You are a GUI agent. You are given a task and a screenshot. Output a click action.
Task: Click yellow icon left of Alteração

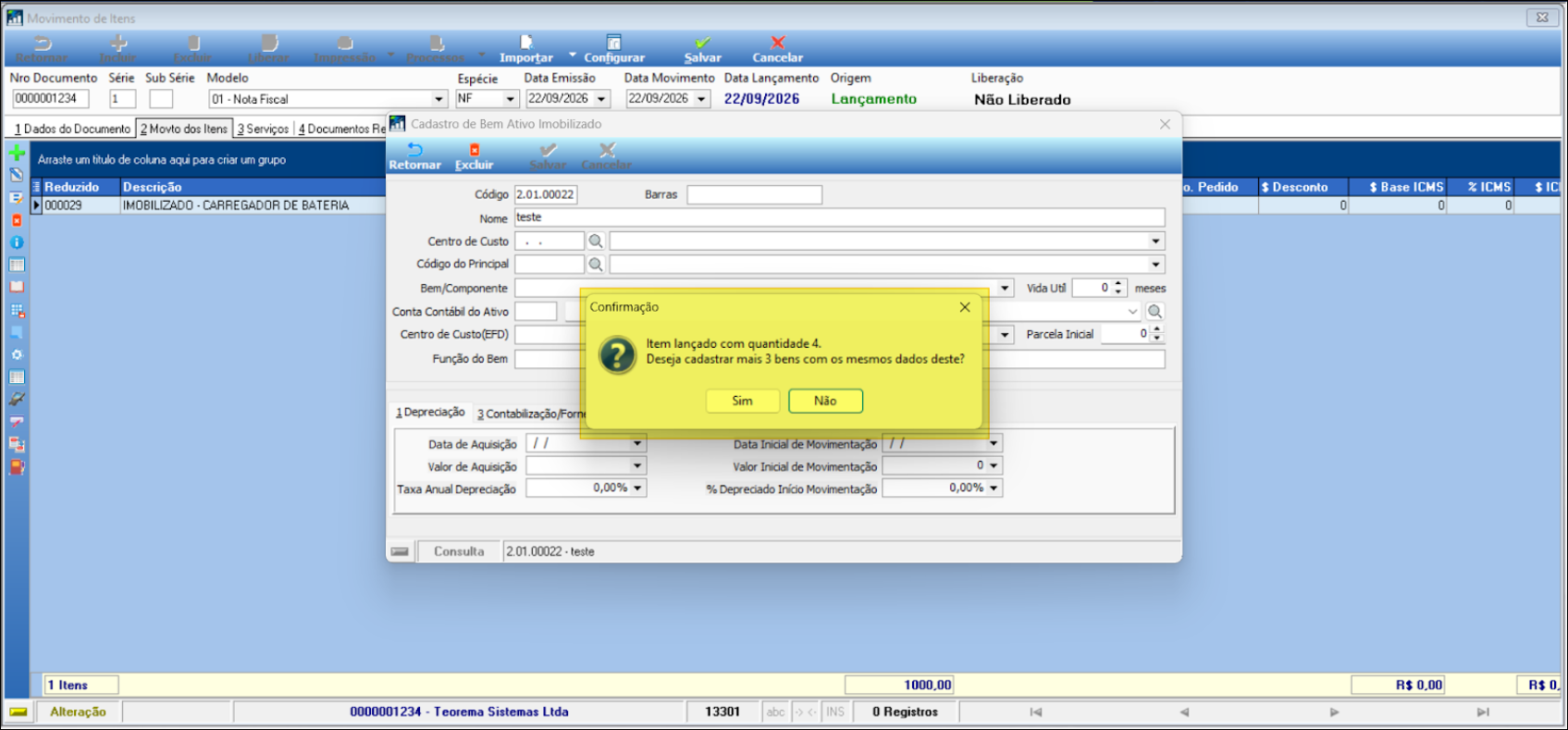[x=19, y=712]
